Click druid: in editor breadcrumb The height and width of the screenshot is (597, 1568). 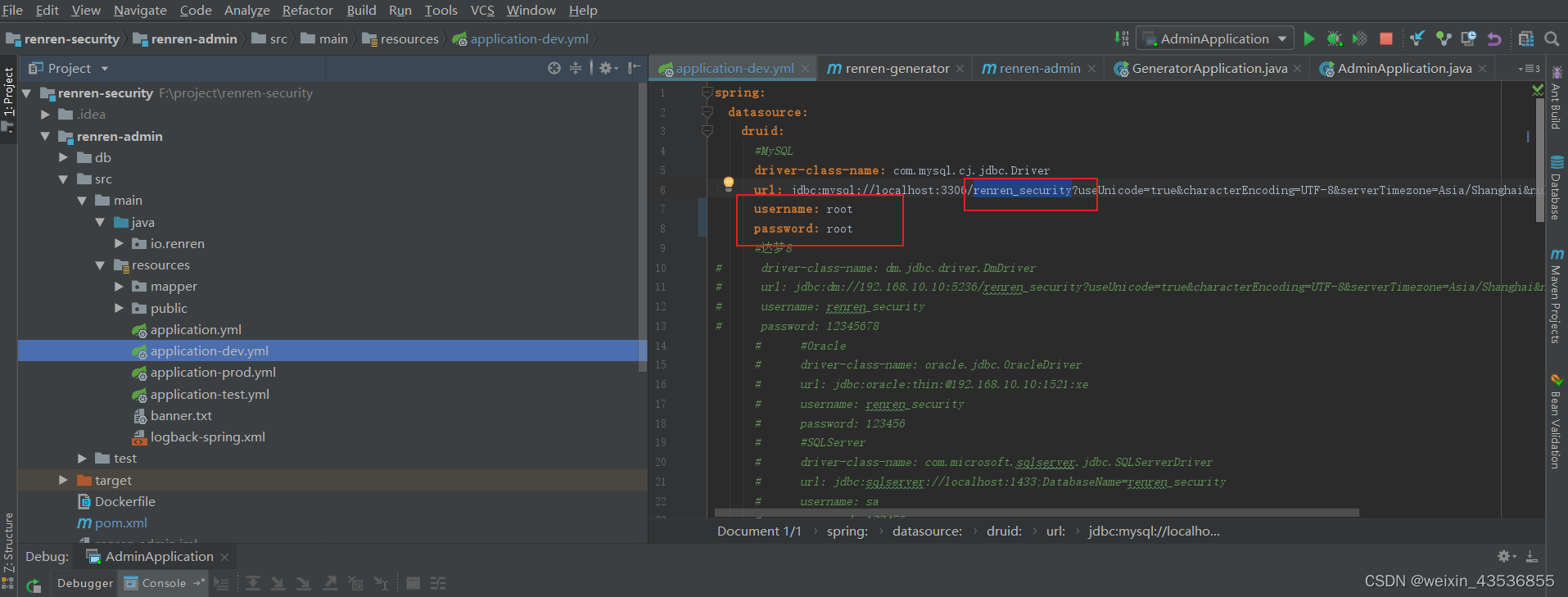[1004, 531]
